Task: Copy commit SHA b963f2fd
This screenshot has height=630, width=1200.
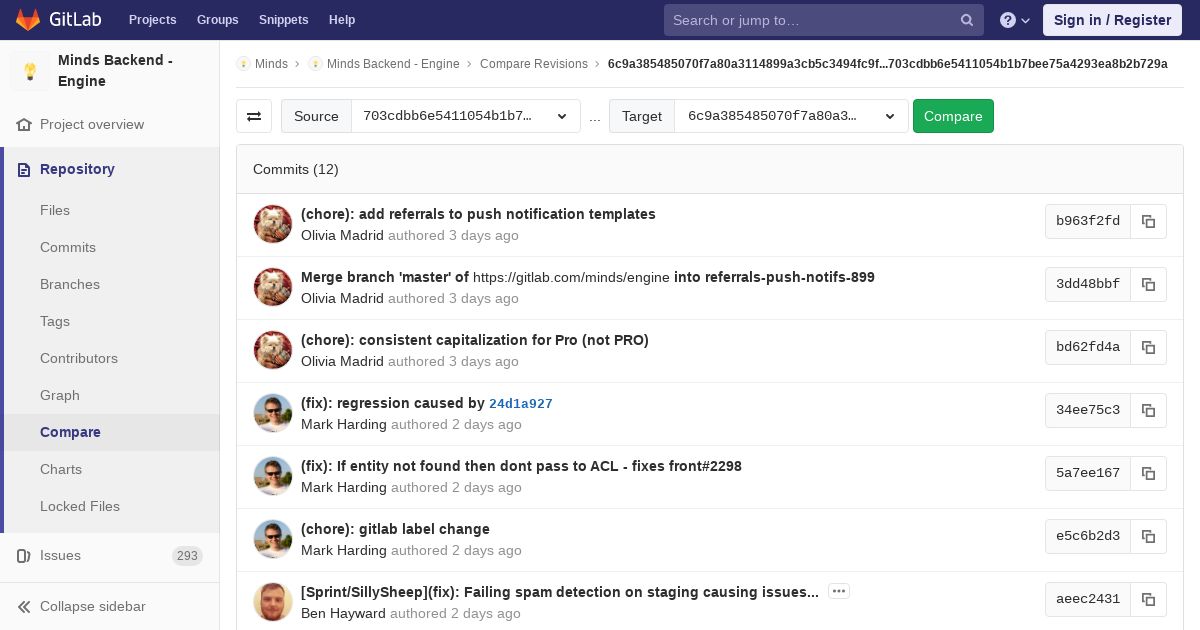Action: [x=1148, y=221]
